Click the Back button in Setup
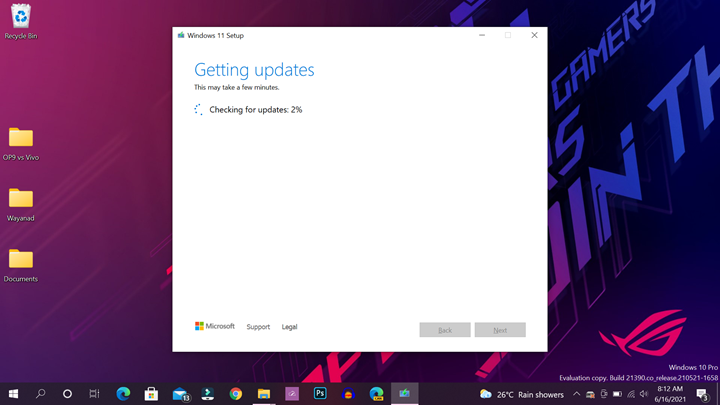This screenshot has width=720, height=405. coord(445,330)
